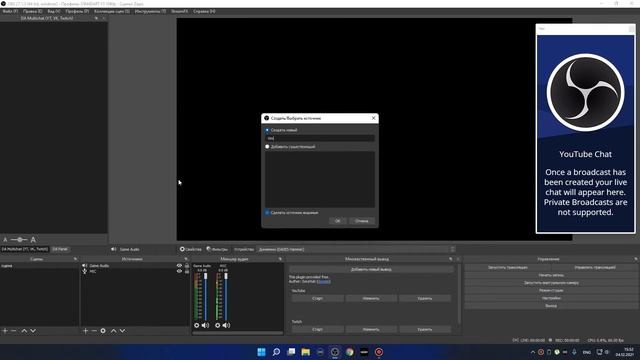Remove the selected source with the minus icon
Screen dimensions: 640x360
pyautogui.click(x=94, y=331)
